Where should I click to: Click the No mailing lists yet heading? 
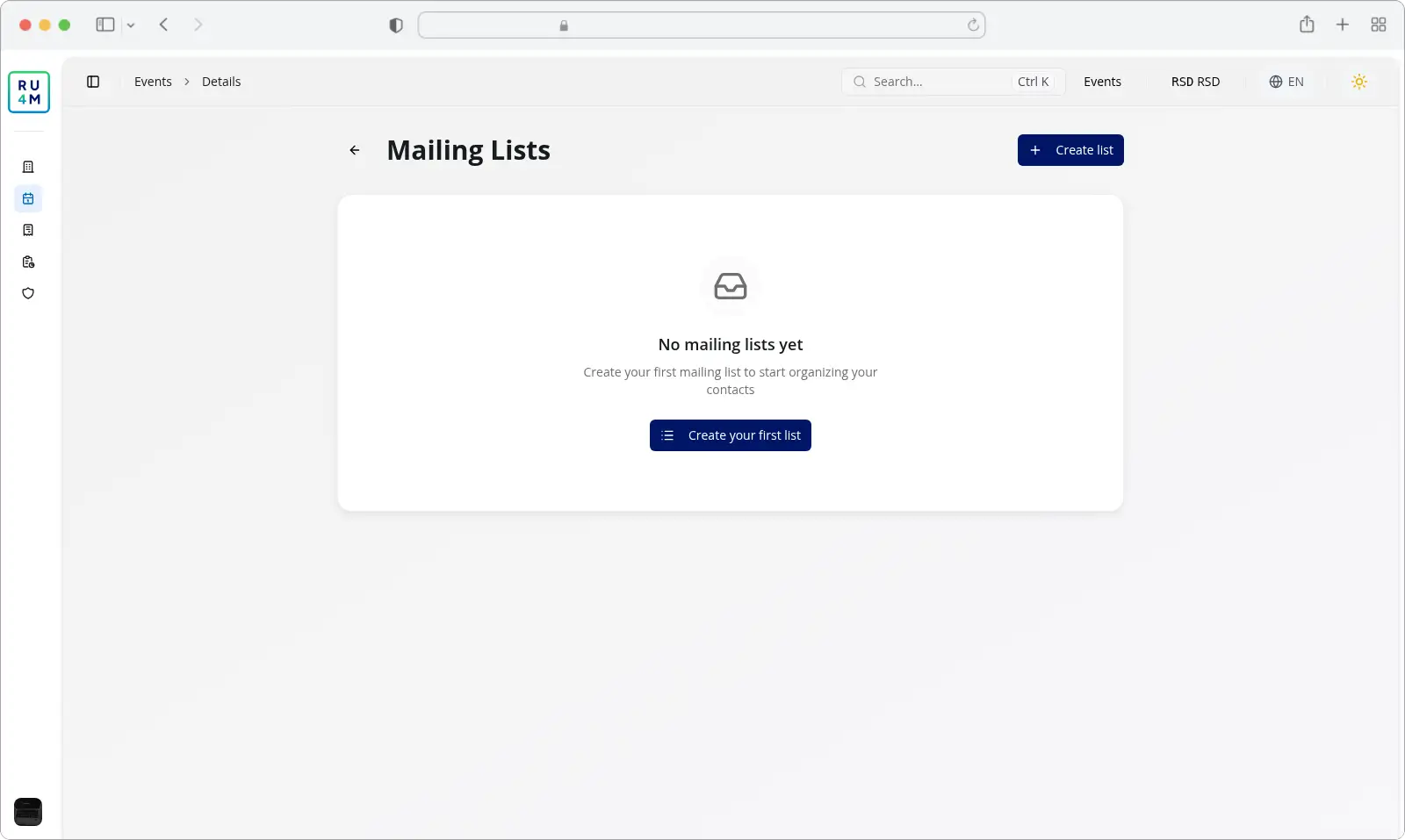(x=731, y=345)
